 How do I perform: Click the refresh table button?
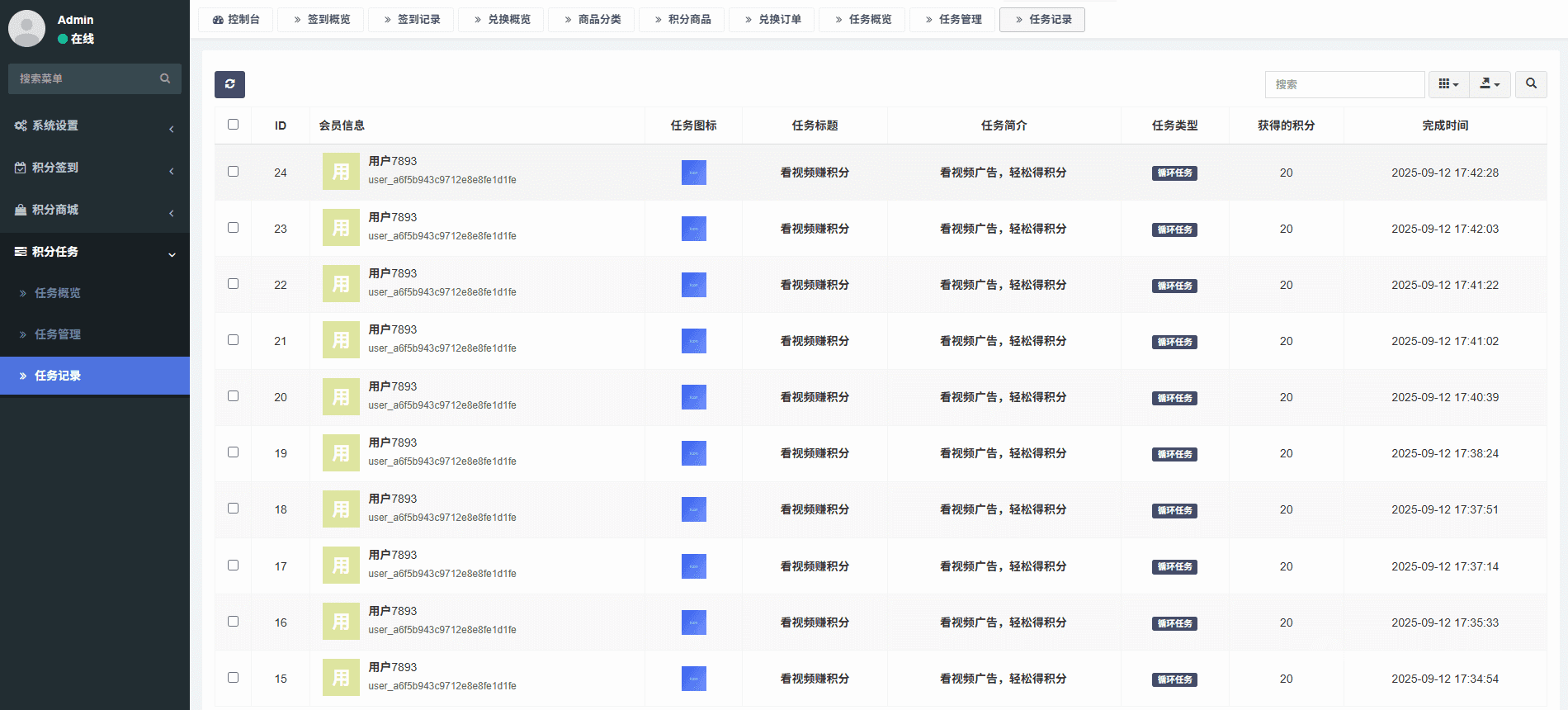coord(229,84)
